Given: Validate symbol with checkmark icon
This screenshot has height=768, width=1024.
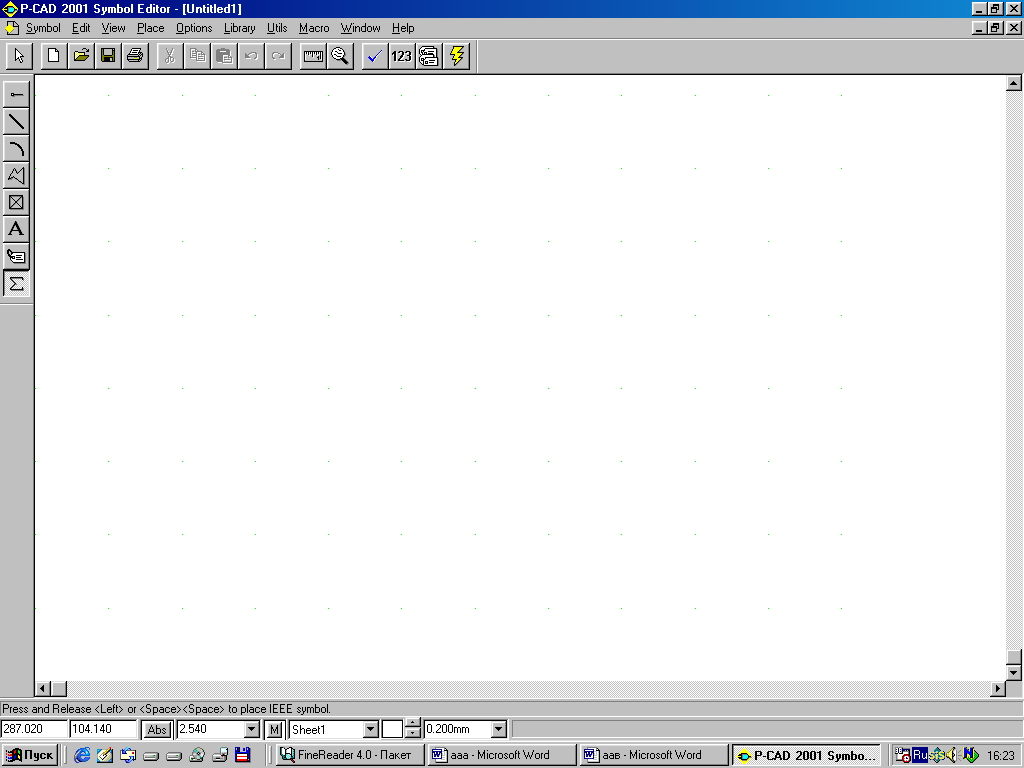Looking at the screenshot, I should pos(375,56).
